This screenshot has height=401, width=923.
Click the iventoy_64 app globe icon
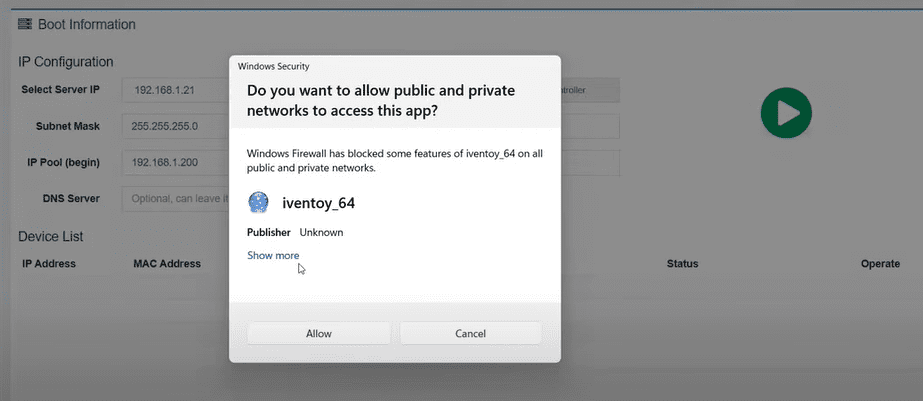[258, 203]
